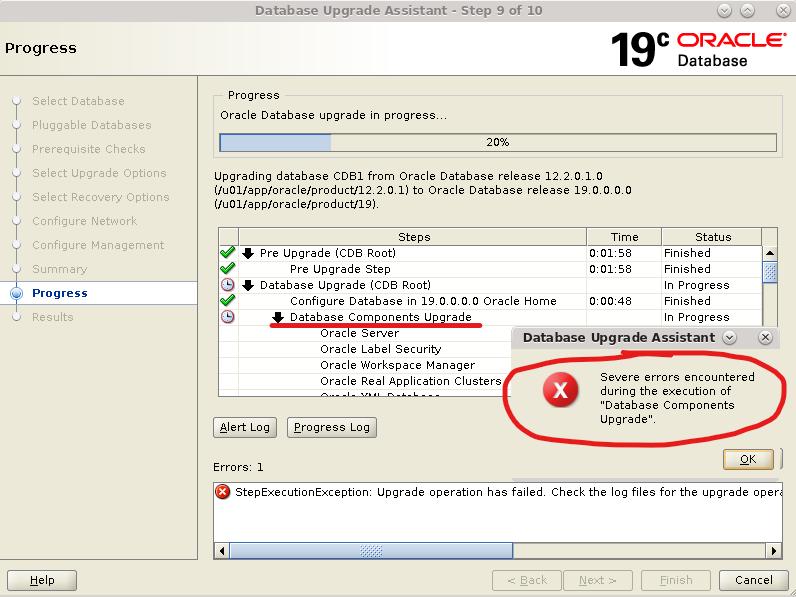Open the Alert Log
Image resolution: width=796 pixels, height=597 pixels.
(245, 427)
